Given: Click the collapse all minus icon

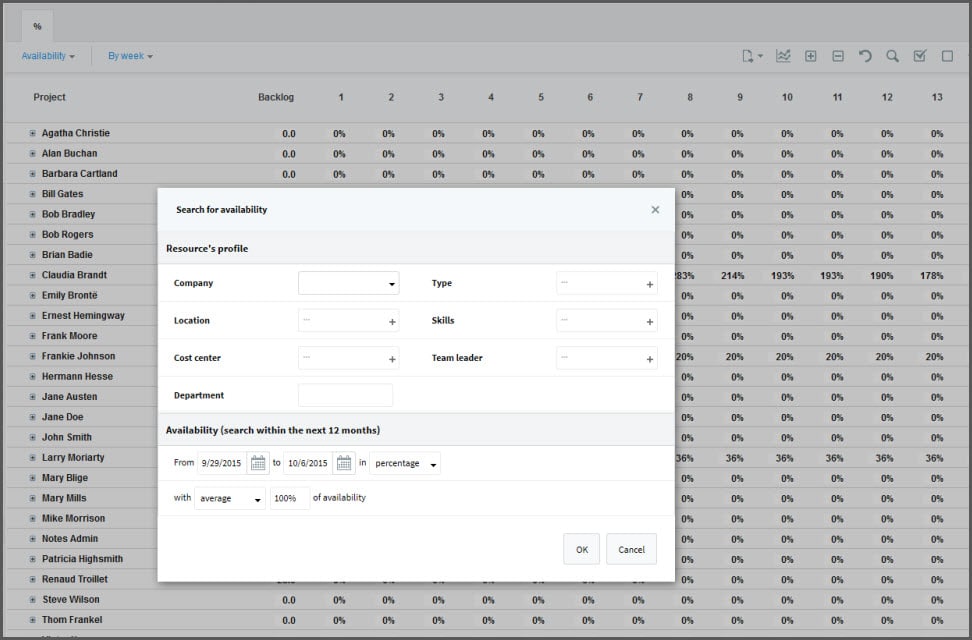Looking at the screenshot, I should tap(838, 56).
